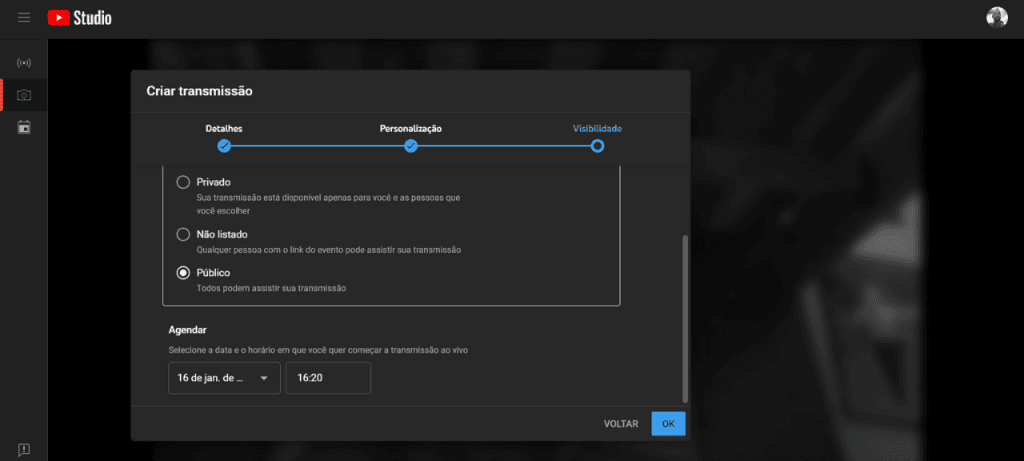Open the Manage calendar icon in sidebar
The height and width of the screenshot is (461, 1024).
24,127
